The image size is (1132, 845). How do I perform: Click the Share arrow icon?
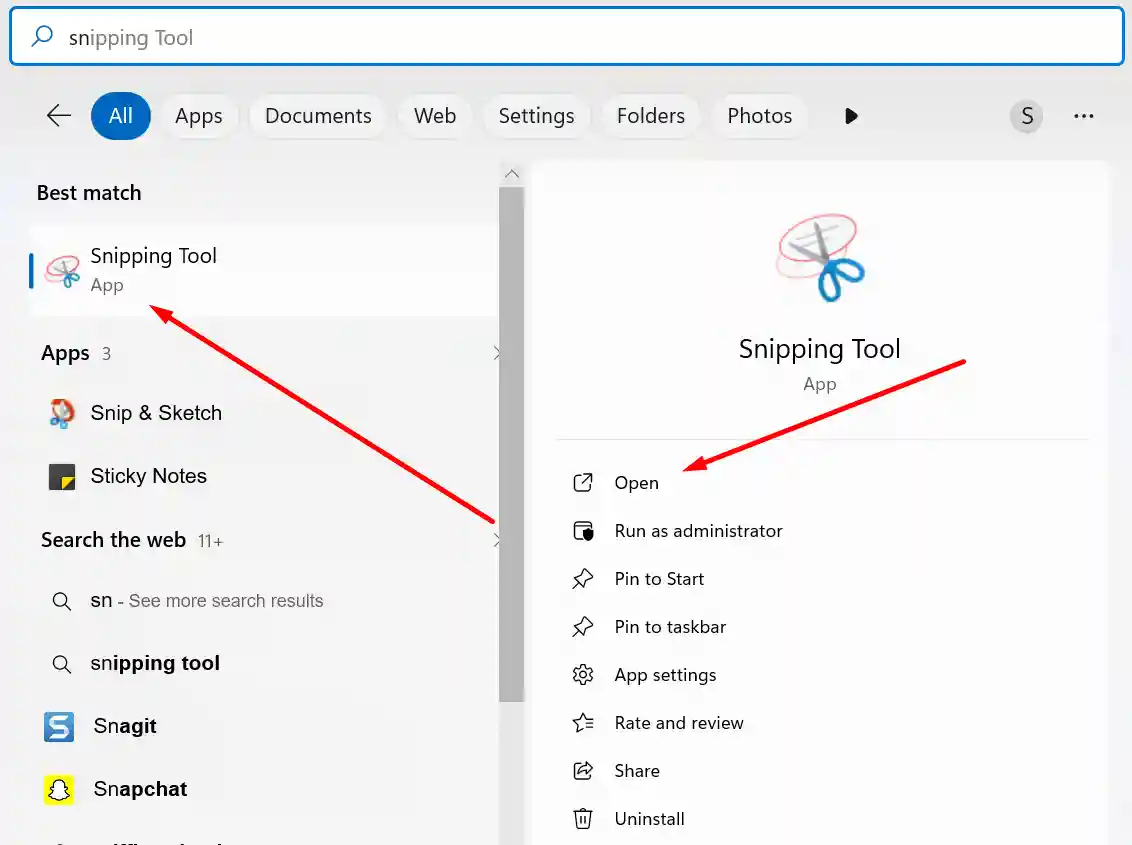pos(583,771)
